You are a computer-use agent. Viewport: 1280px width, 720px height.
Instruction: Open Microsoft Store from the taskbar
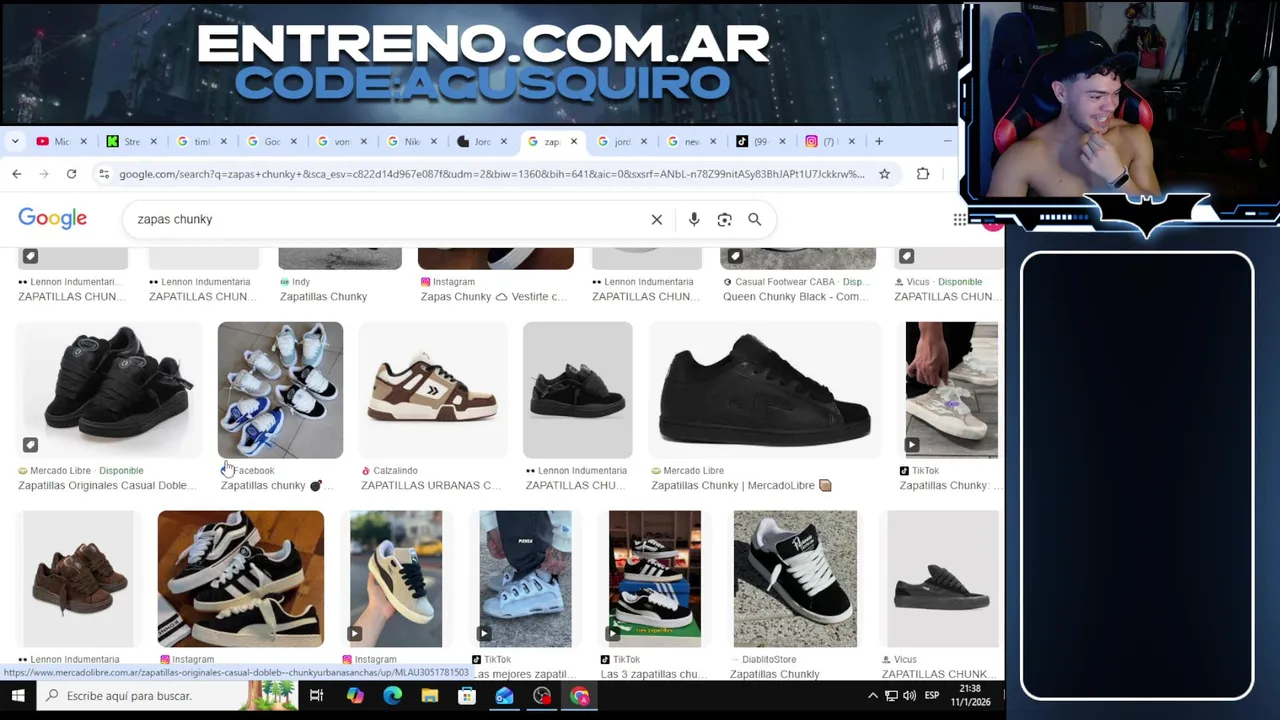click(467, 696)
